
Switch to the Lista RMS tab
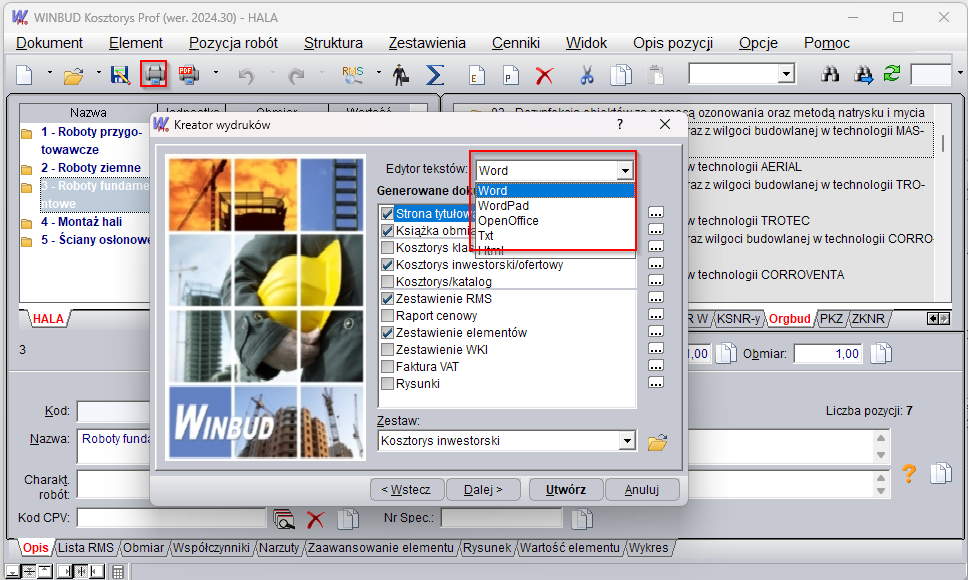[86, 548]
